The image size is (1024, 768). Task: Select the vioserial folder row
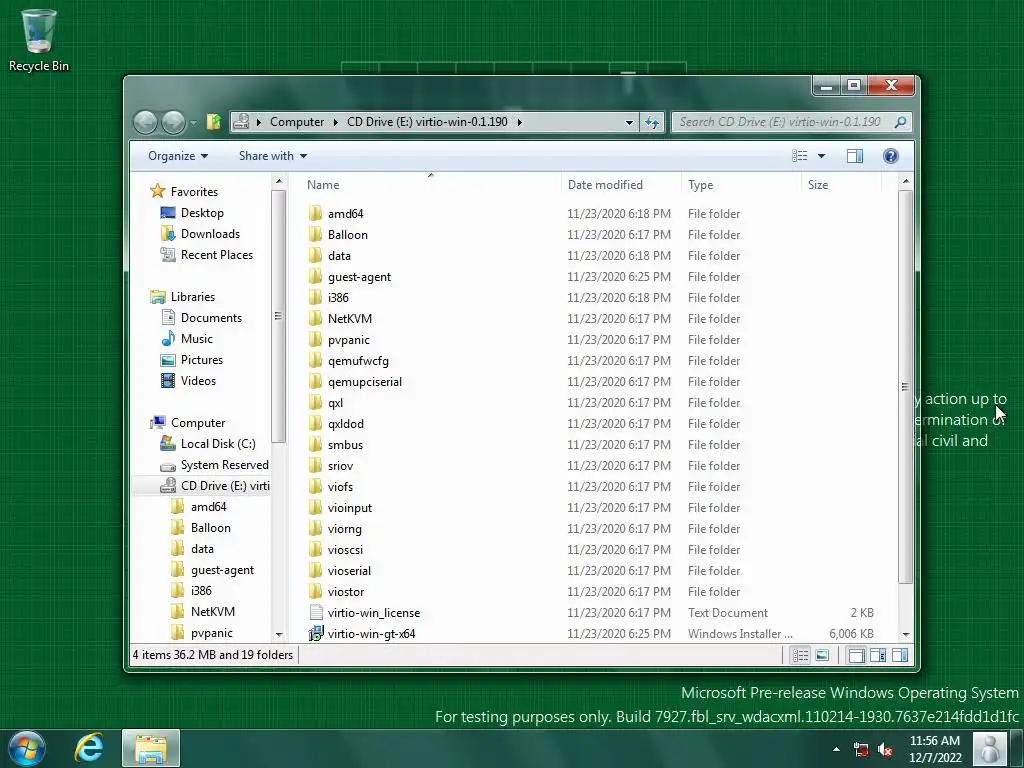(591, 571)
